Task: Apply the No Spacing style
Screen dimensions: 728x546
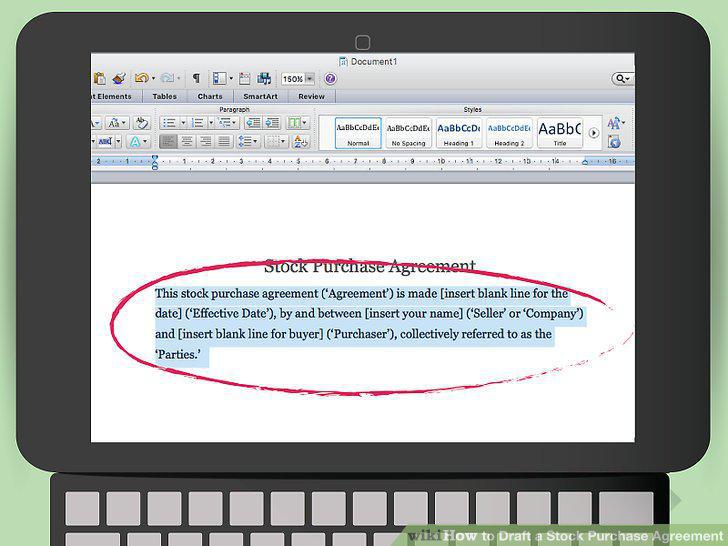Action: pos(409,133)
